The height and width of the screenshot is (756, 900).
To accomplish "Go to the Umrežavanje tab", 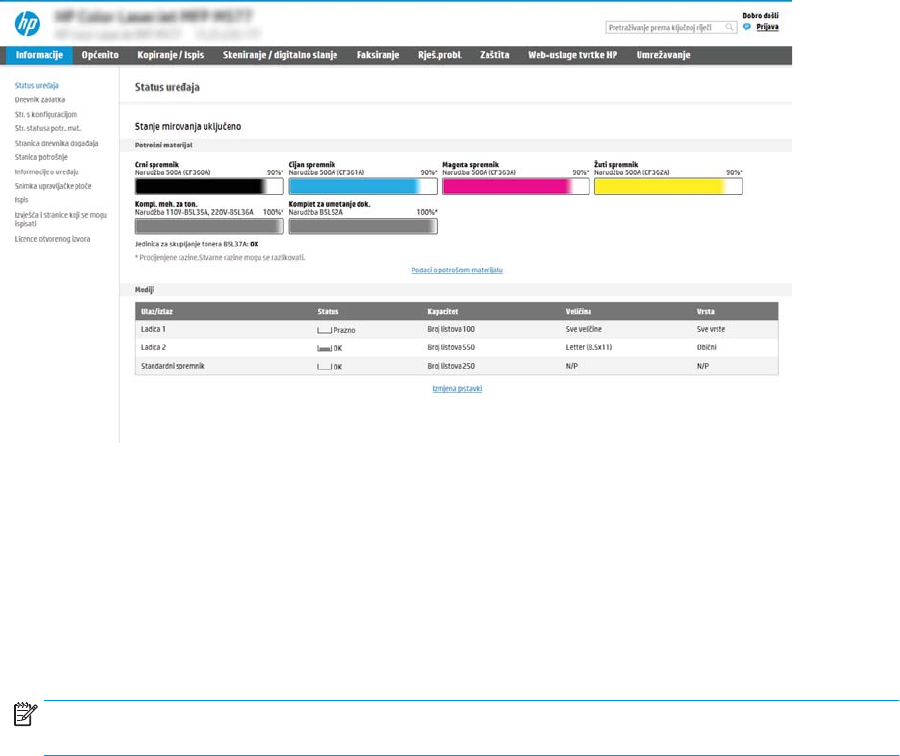I will (663, 55).
